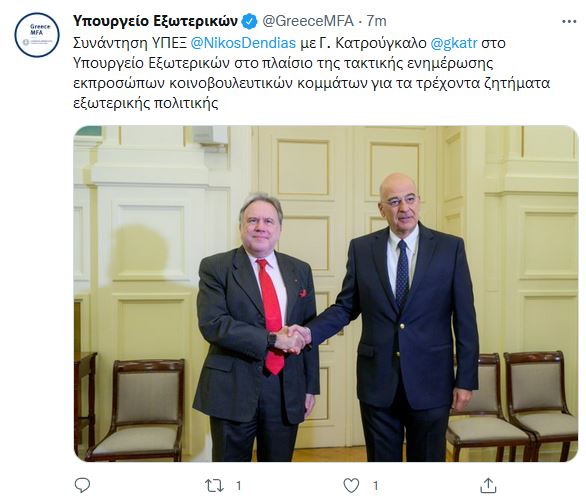
Task: Open the attached handshake photo
Action: (x=326, y=293)
